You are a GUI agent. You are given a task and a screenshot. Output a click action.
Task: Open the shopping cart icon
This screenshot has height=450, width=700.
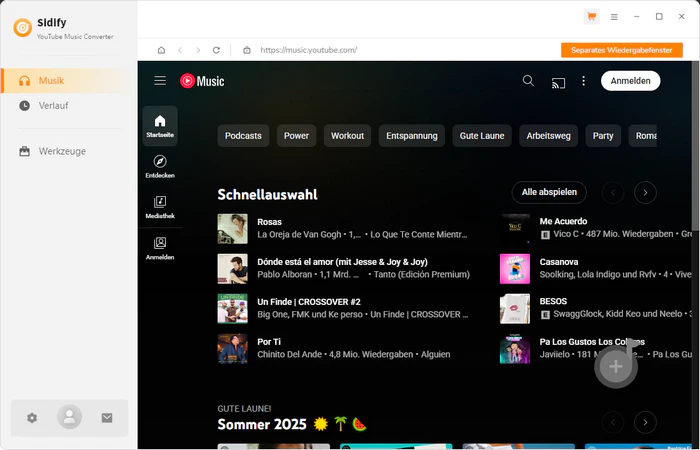point(592,17)
